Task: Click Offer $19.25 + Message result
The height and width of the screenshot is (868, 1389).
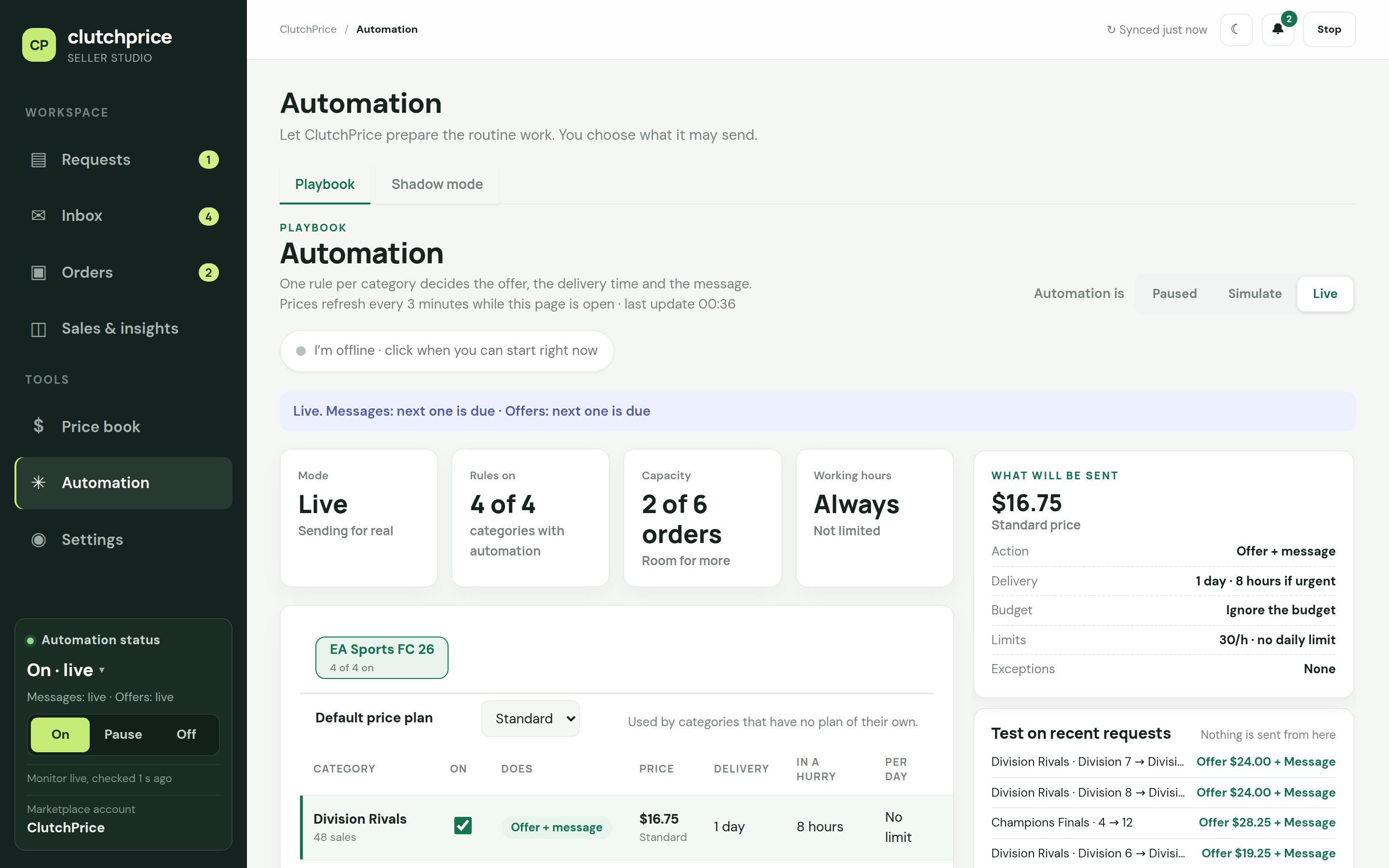Action: pyautogui.click(x=1268, y=853)
